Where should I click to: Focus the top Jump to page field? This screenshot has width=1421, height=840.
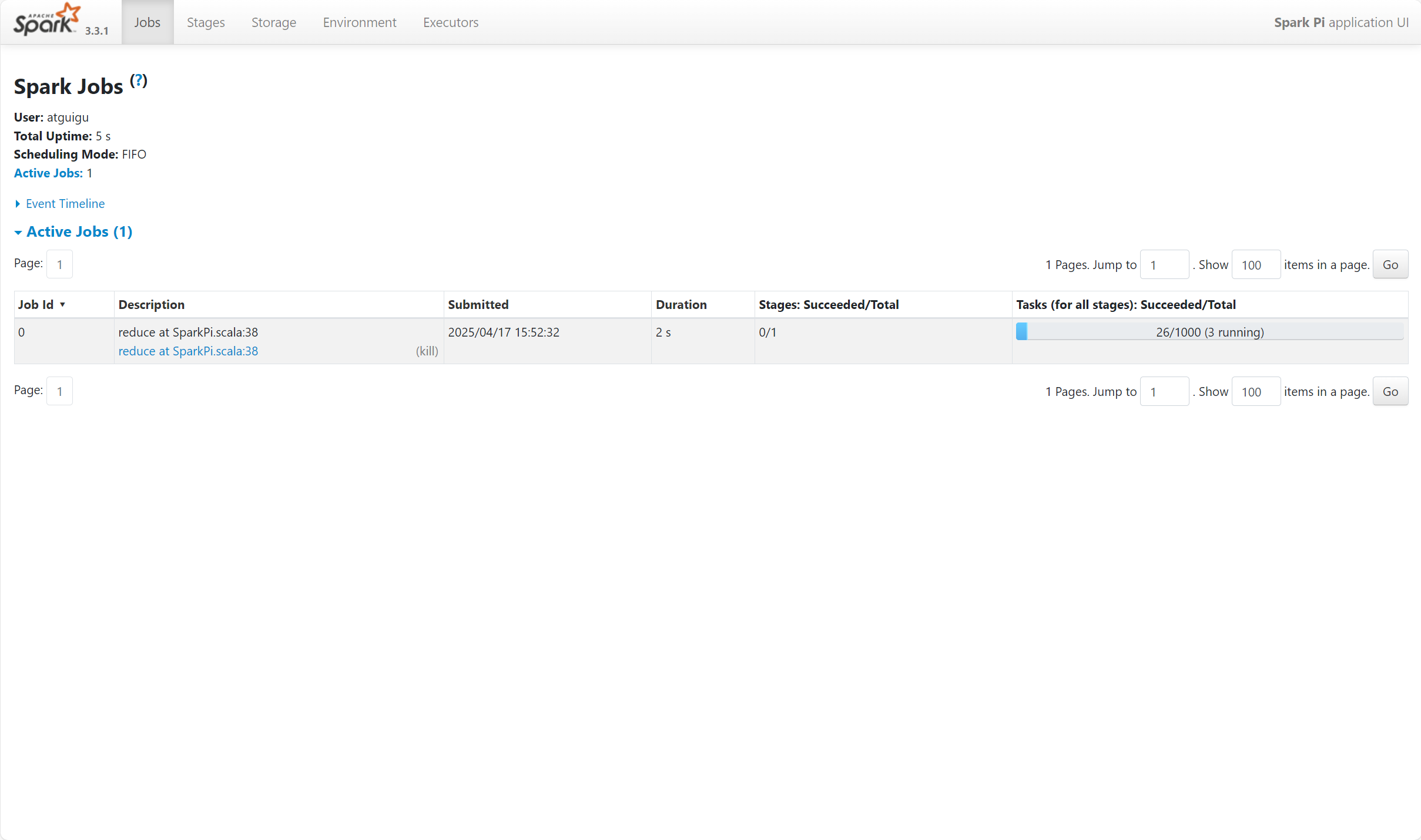[x=1164, y=265]
